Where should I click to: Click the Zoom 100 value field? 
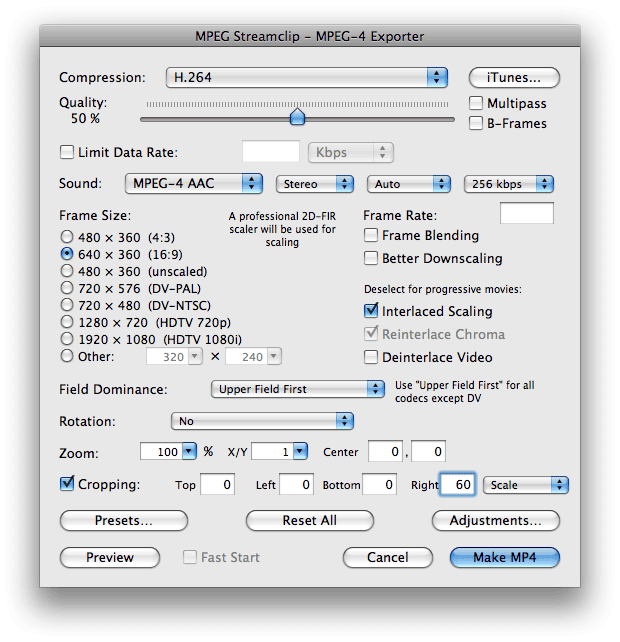coord(161,451)
